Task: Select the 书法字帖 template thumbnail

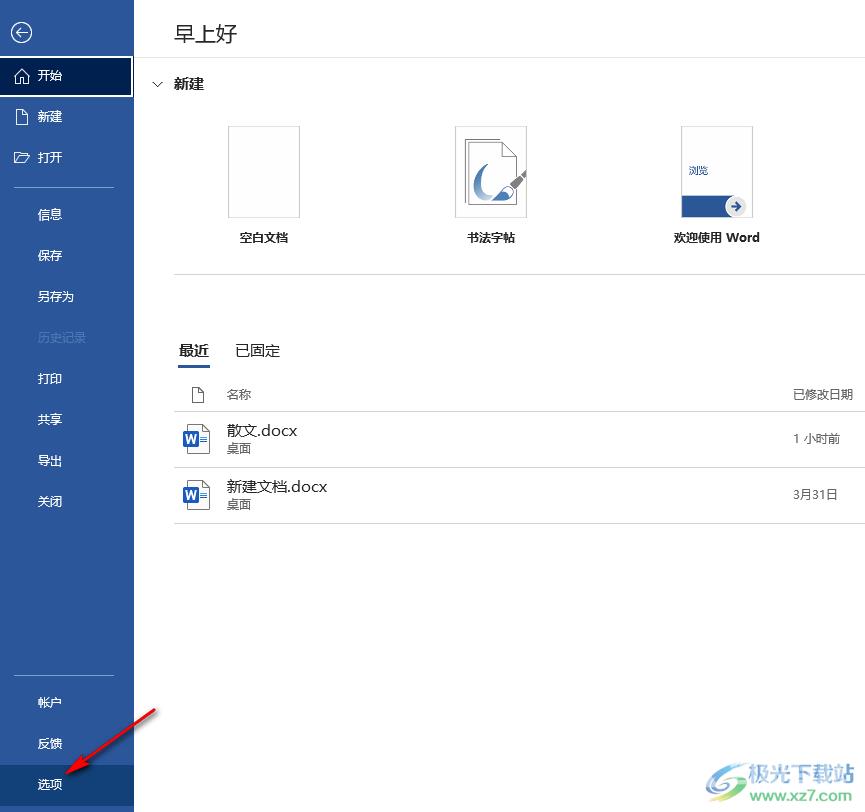Action: coord(491,172)
